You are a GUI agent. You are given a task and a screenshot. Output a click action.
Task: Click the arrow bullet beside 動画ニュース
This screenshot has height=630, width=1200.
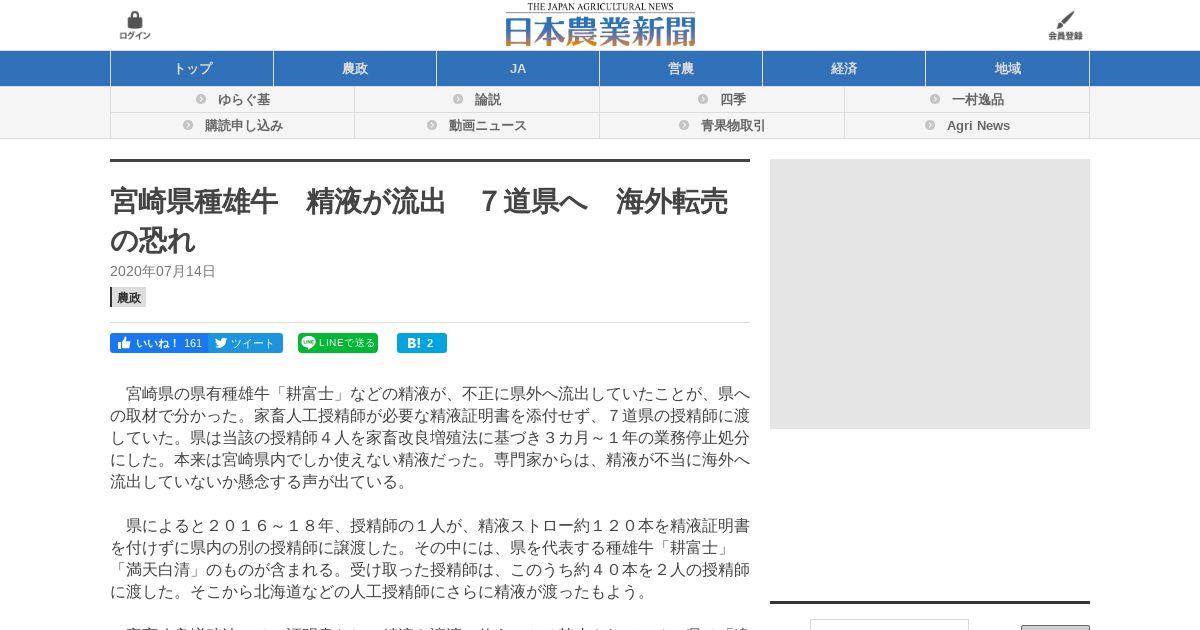(432, 125)
